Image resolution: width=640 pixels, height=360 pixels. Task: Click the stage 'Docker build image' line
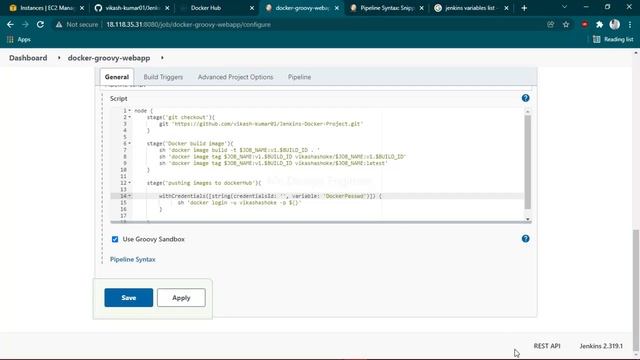(190, 143)
